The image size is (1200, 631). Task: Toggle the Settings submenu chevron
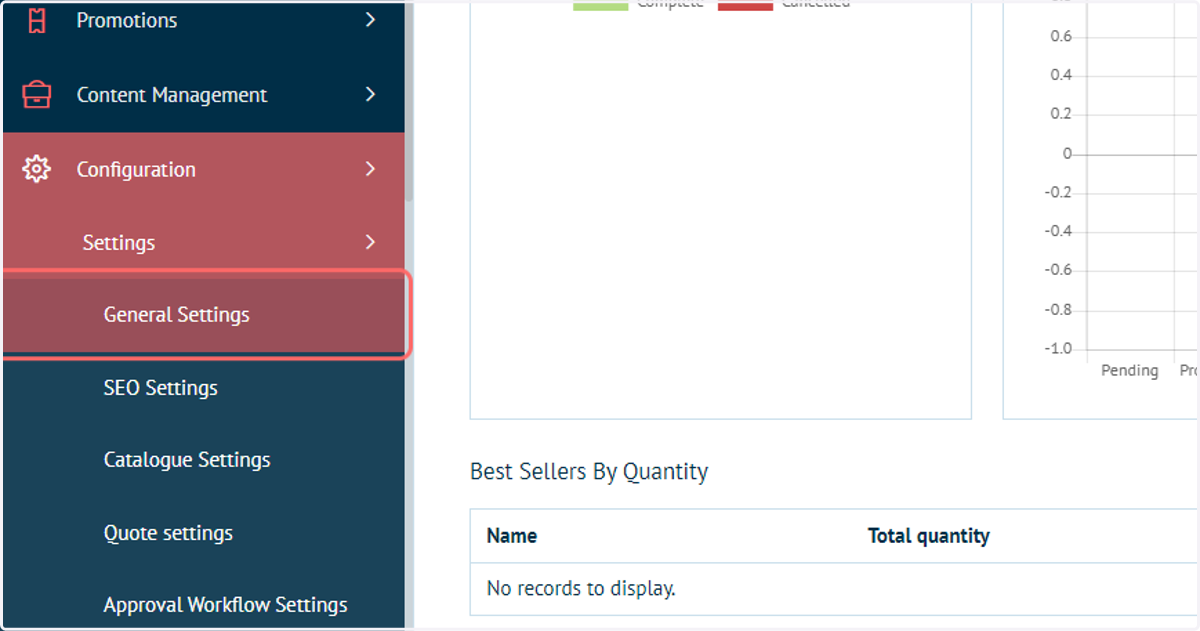pyautogui.click(x=370, y=242)
